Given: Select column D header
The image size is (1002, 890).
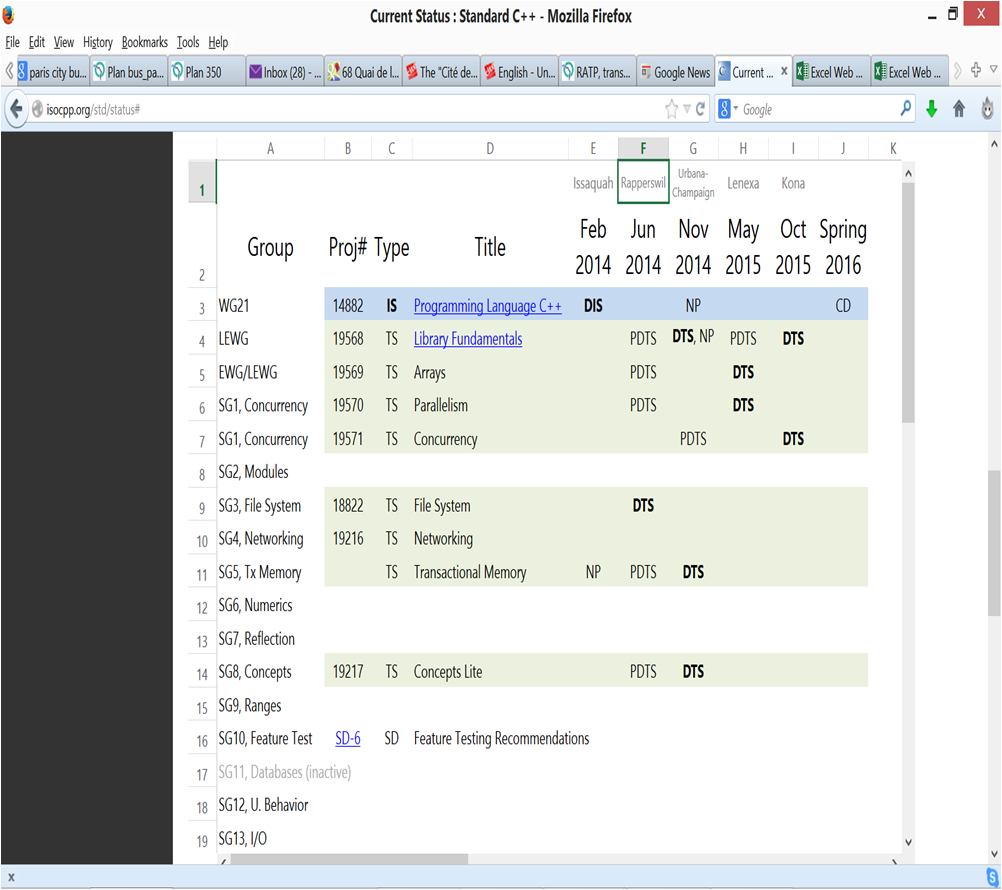Looking at the screenshot, I should 489,148.
